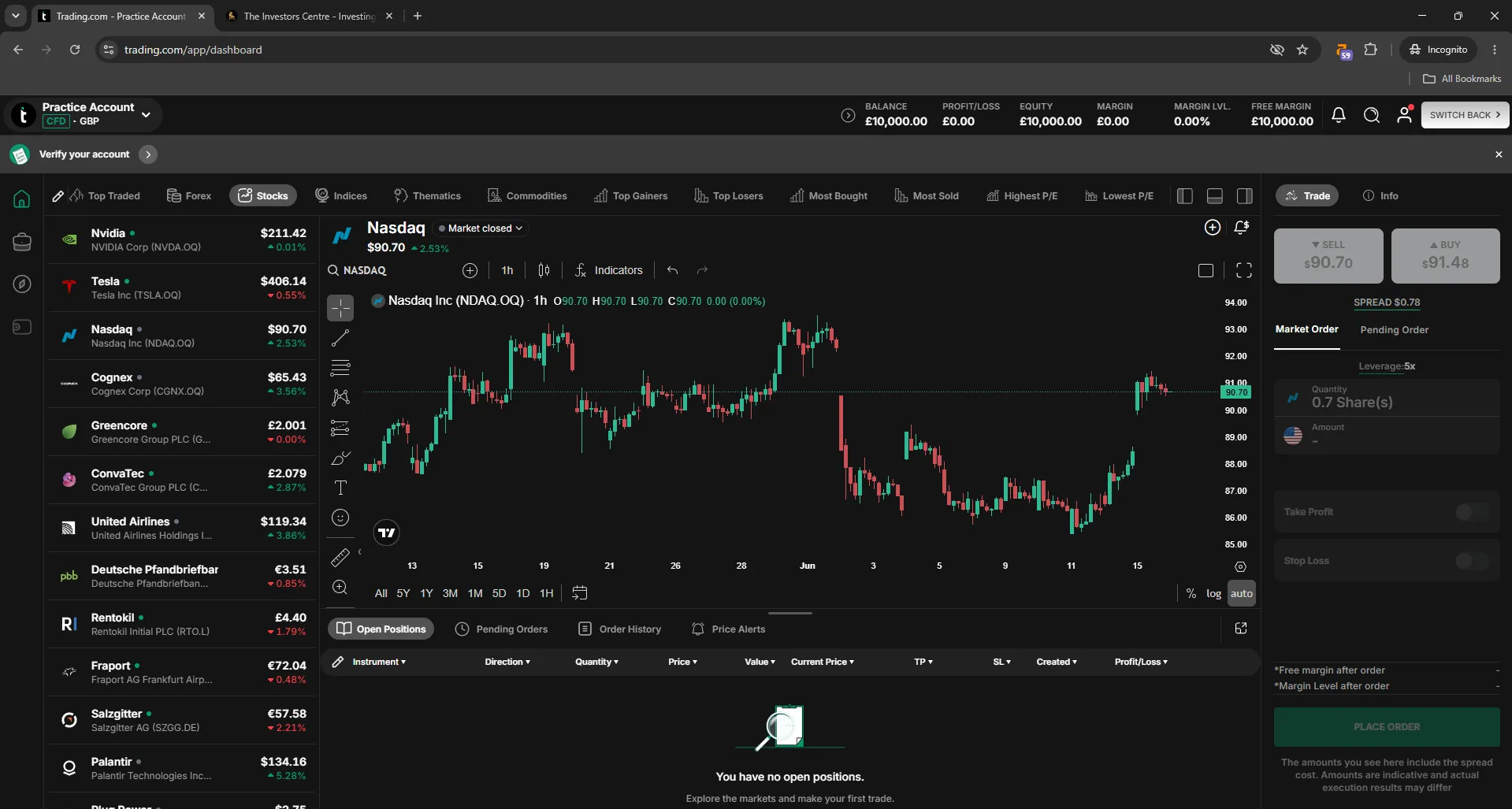Enable the Take Profit toggle
This screenshot has width=1512, height=809.
(1472, 512)
